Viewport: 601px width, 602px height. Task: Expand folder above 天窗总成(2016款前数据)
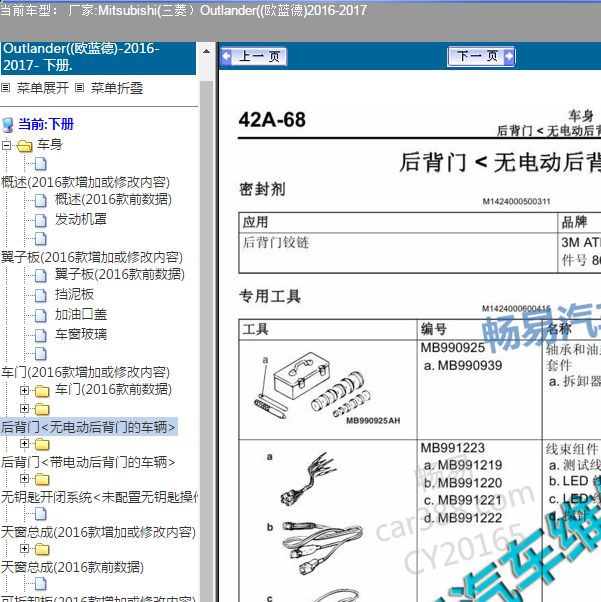point(25,549)
